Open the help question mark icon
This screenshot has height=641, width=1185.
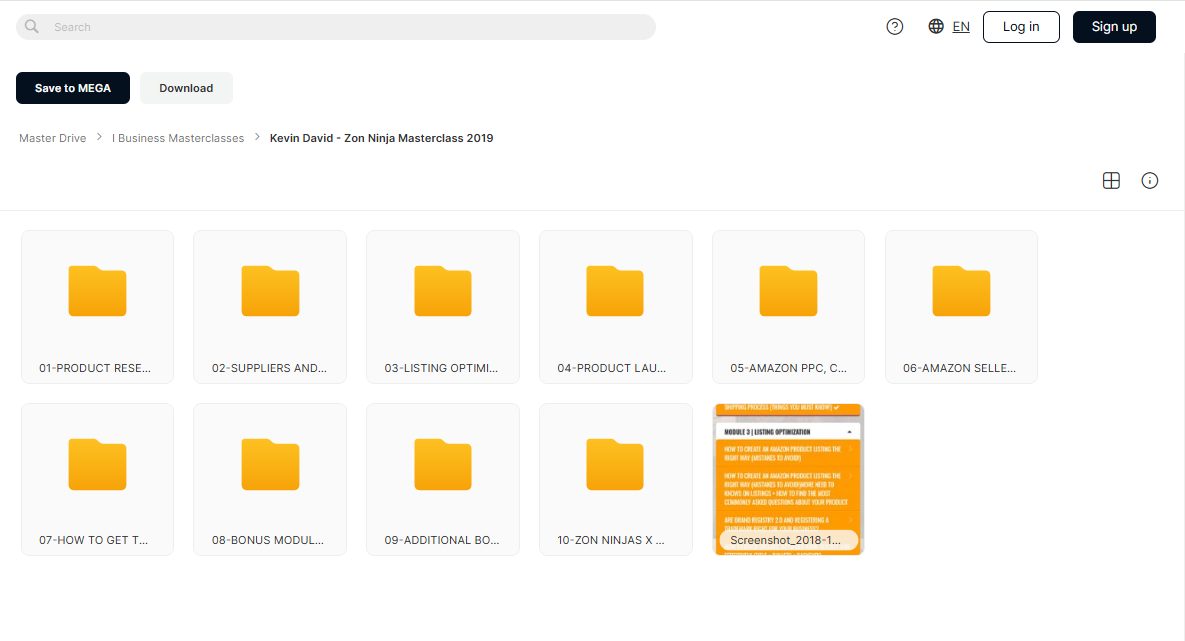pyautogui.click(x=895, y=26)
